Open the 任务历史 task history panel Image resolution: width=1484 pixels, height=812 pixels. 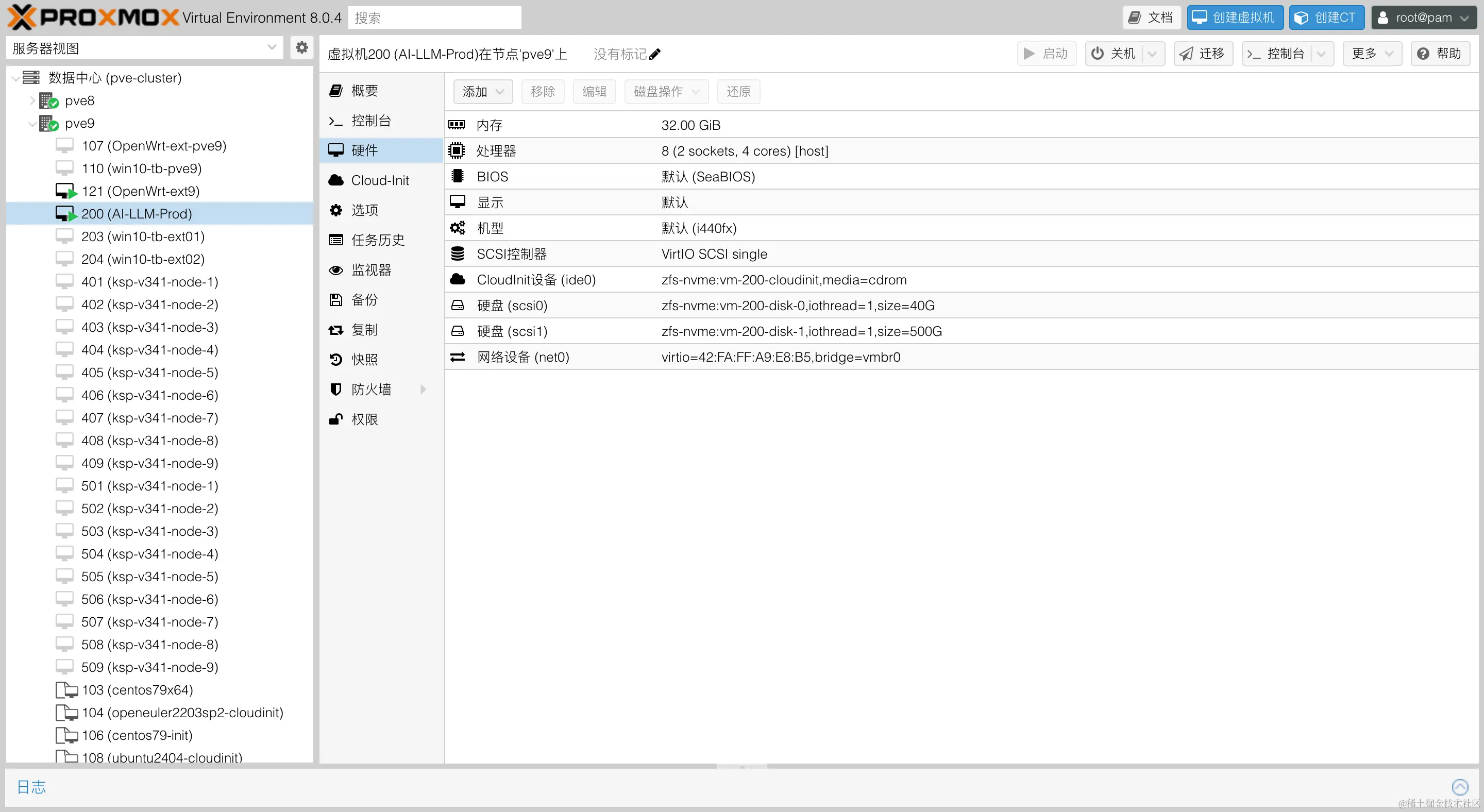[378, 240]
